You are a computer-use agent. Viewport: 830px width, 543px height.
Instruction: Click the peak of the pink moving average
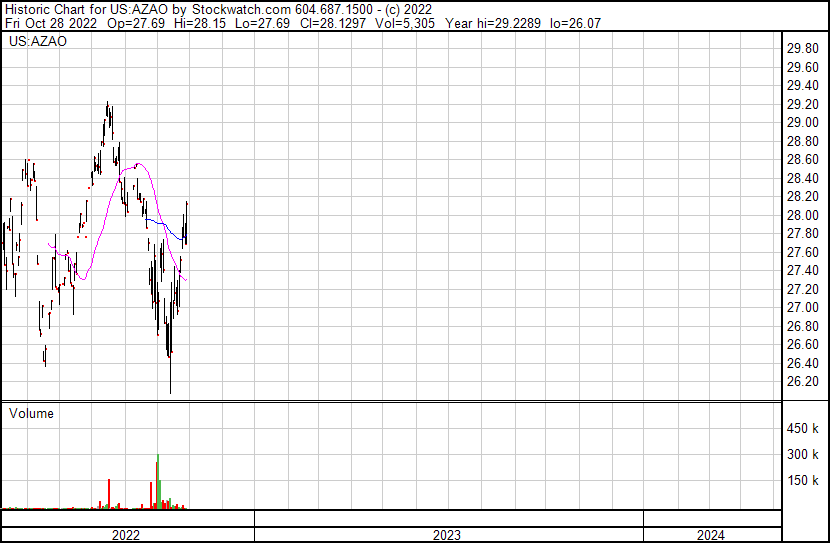coord(137,165)
